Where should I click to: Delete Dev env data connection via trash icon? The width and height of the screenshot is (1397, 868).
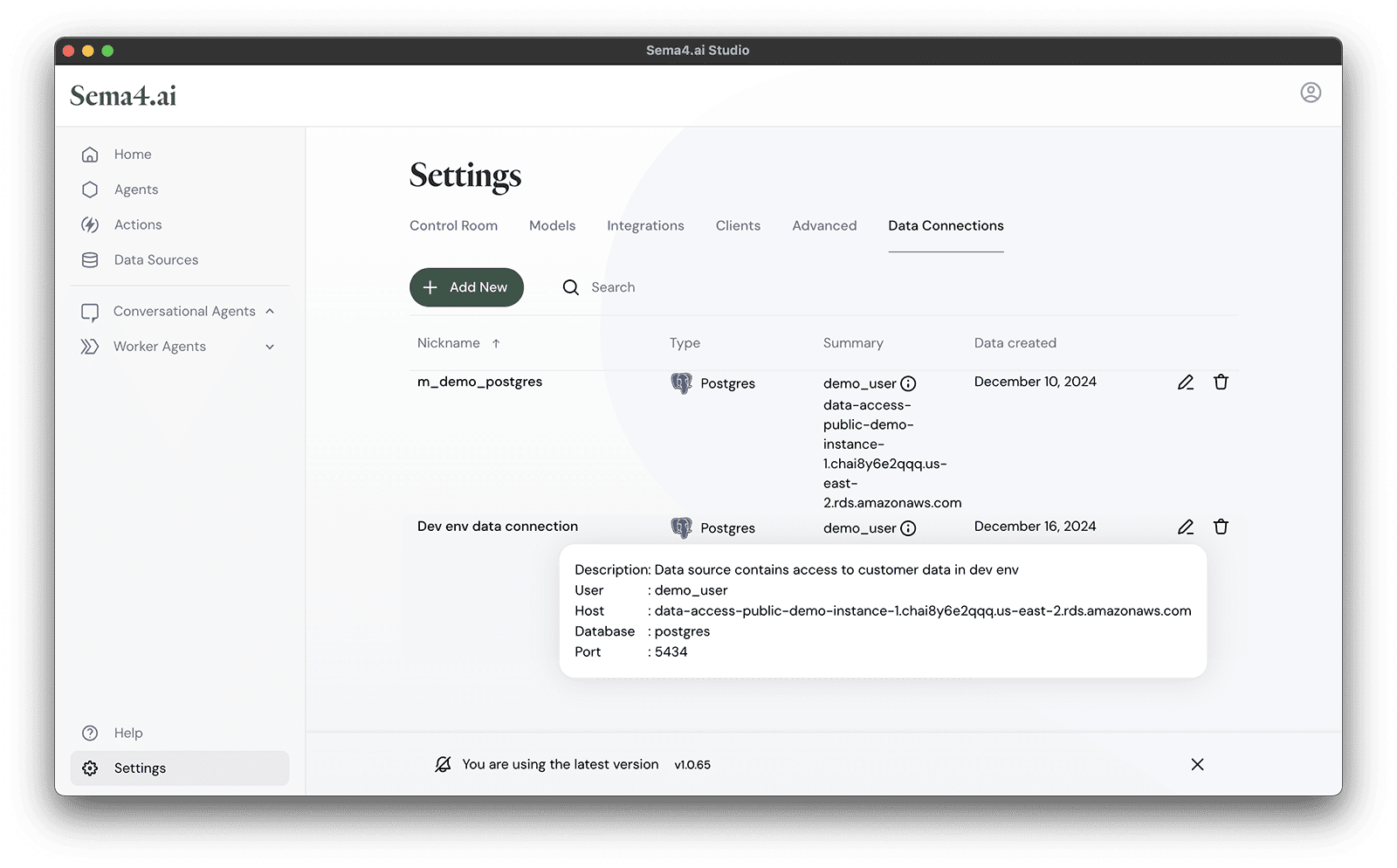[1222, 527]
